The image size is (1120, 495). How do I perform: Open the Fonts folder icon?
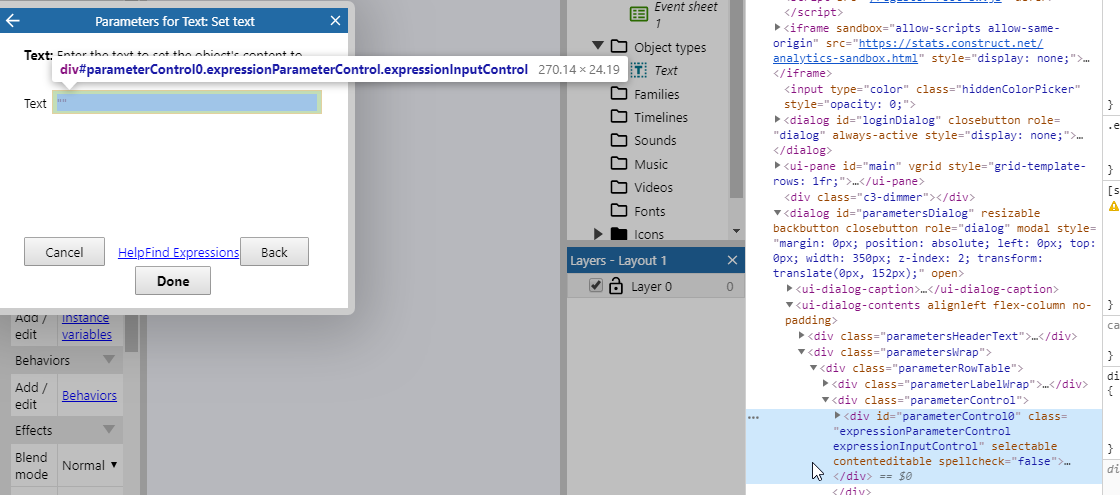pos(619,211)
